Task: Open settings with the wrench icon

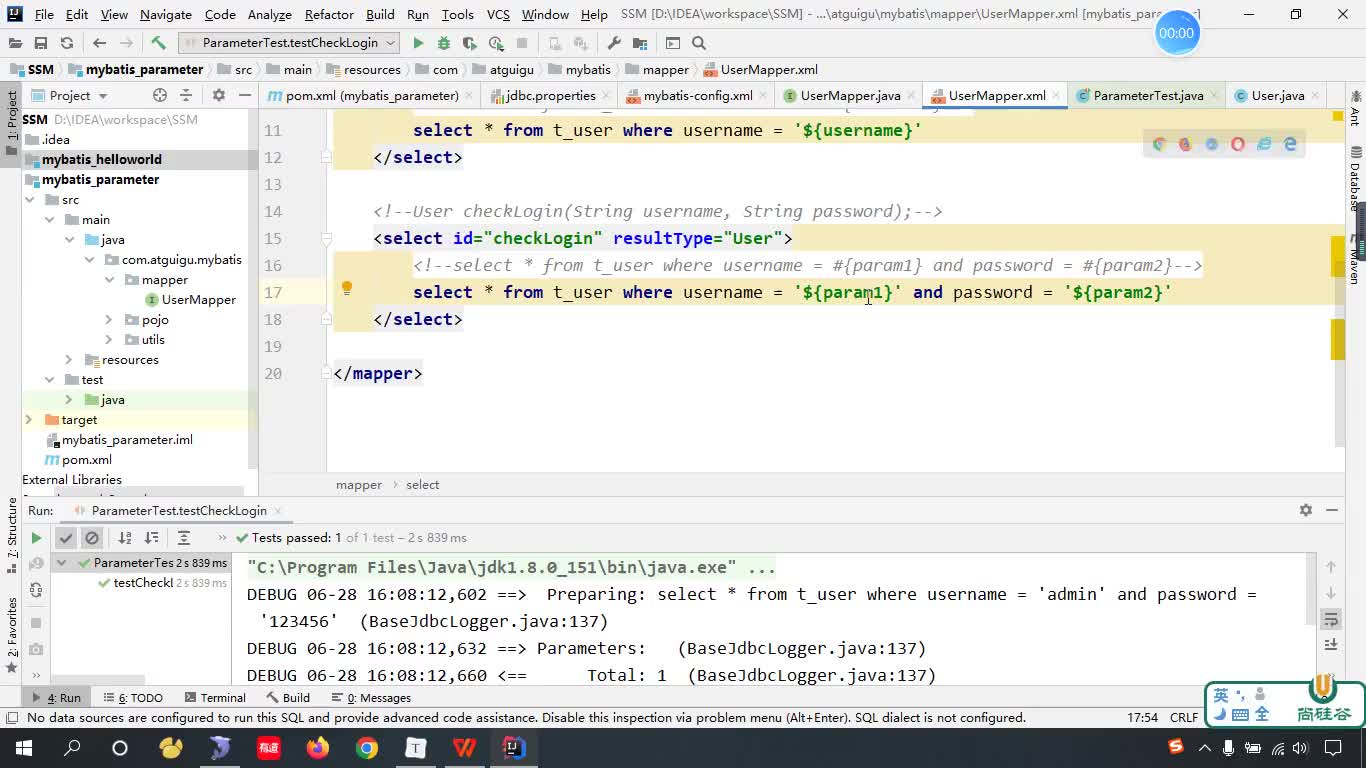Action: 614,43
